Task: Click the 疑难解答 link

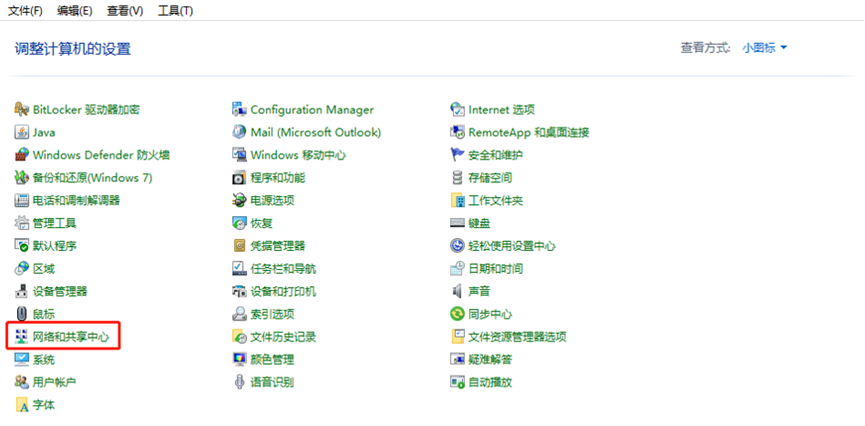Action: pos(490,359)
